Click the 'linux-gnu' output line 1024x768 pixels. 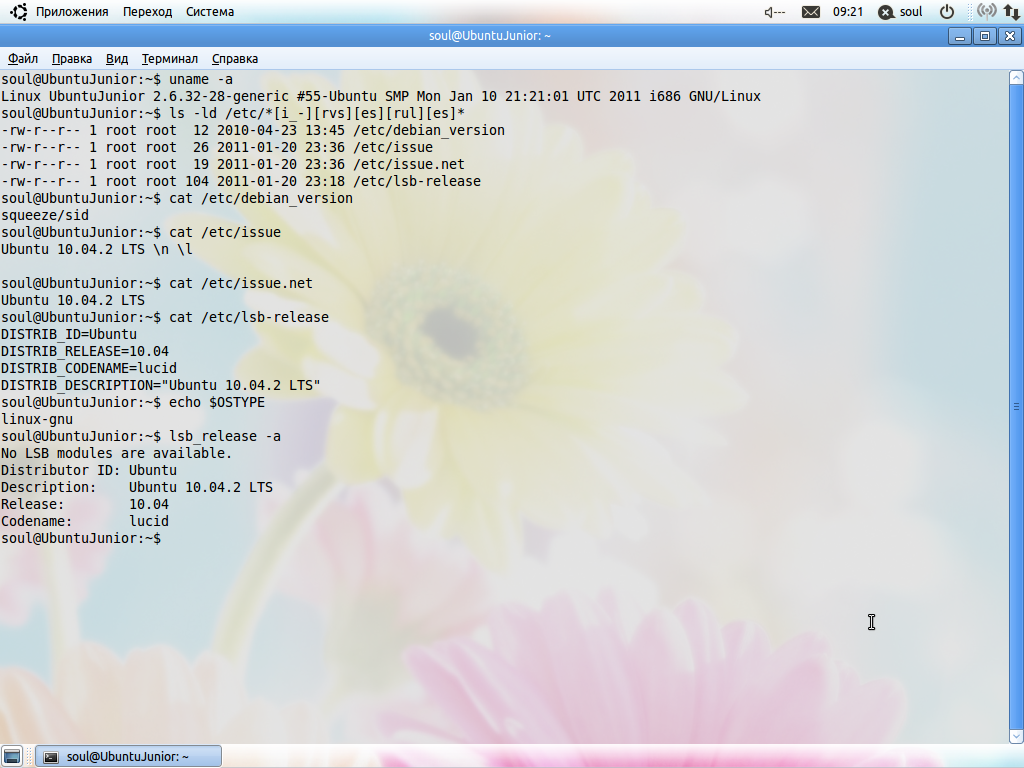37,419
